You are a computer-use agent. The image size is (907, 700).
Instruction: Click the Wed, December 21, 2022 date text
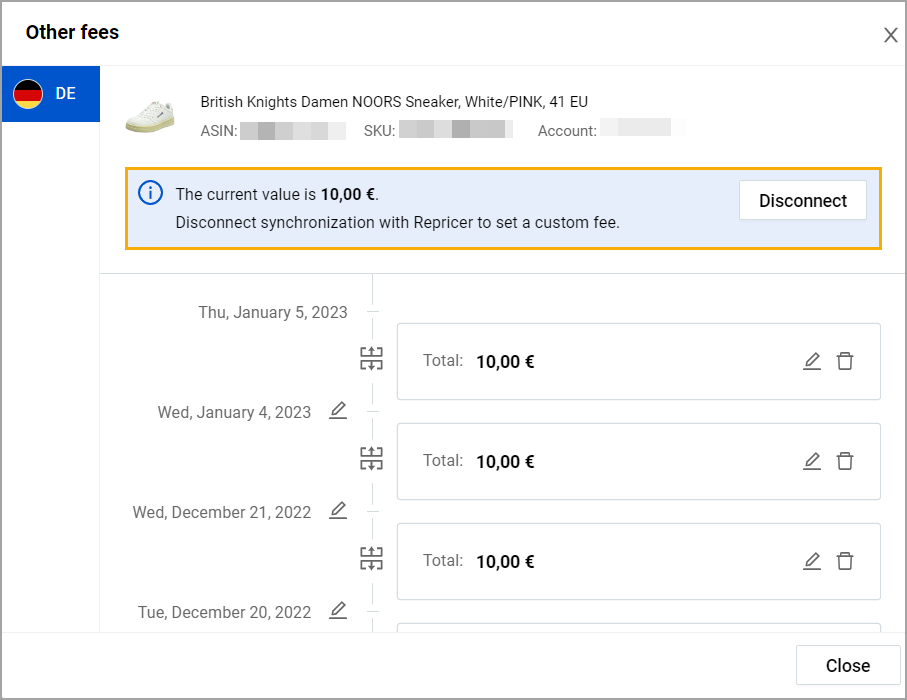(x=222, y=513)
